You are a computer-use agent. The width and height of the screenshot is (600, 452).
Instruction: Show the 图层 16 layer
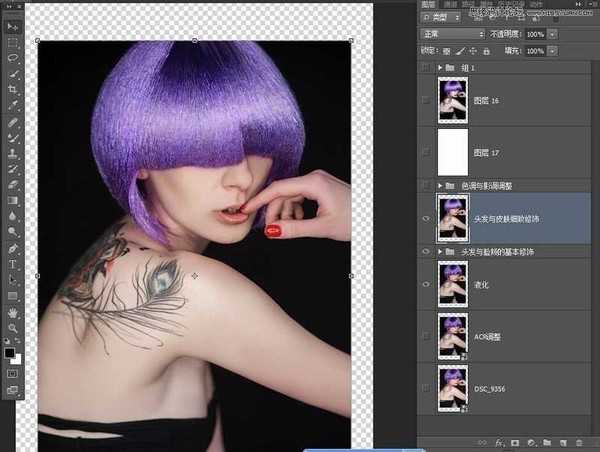point(427,101)
